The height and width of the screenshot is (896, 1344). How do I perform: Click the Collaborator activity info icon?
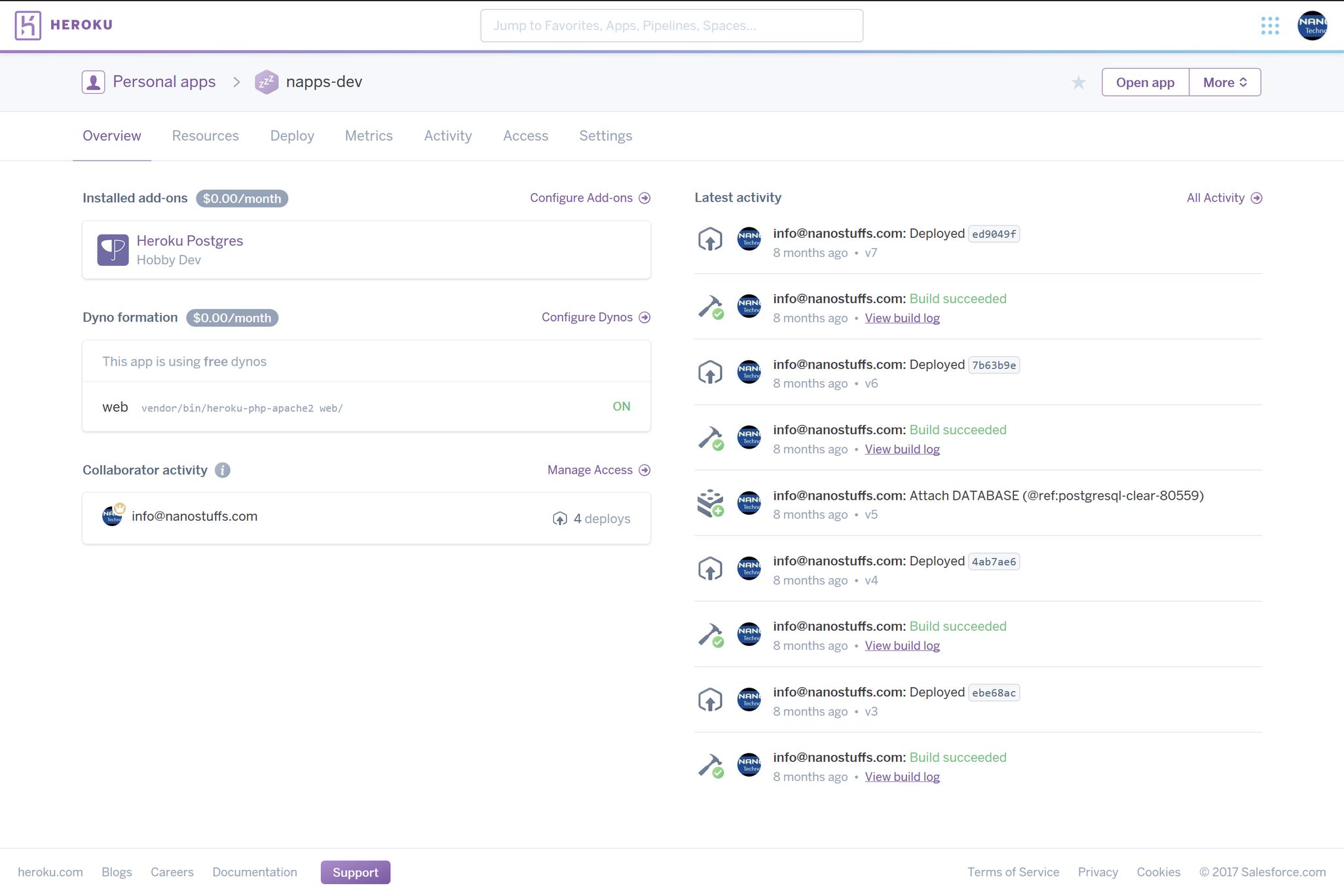click(x=223, y=470)
